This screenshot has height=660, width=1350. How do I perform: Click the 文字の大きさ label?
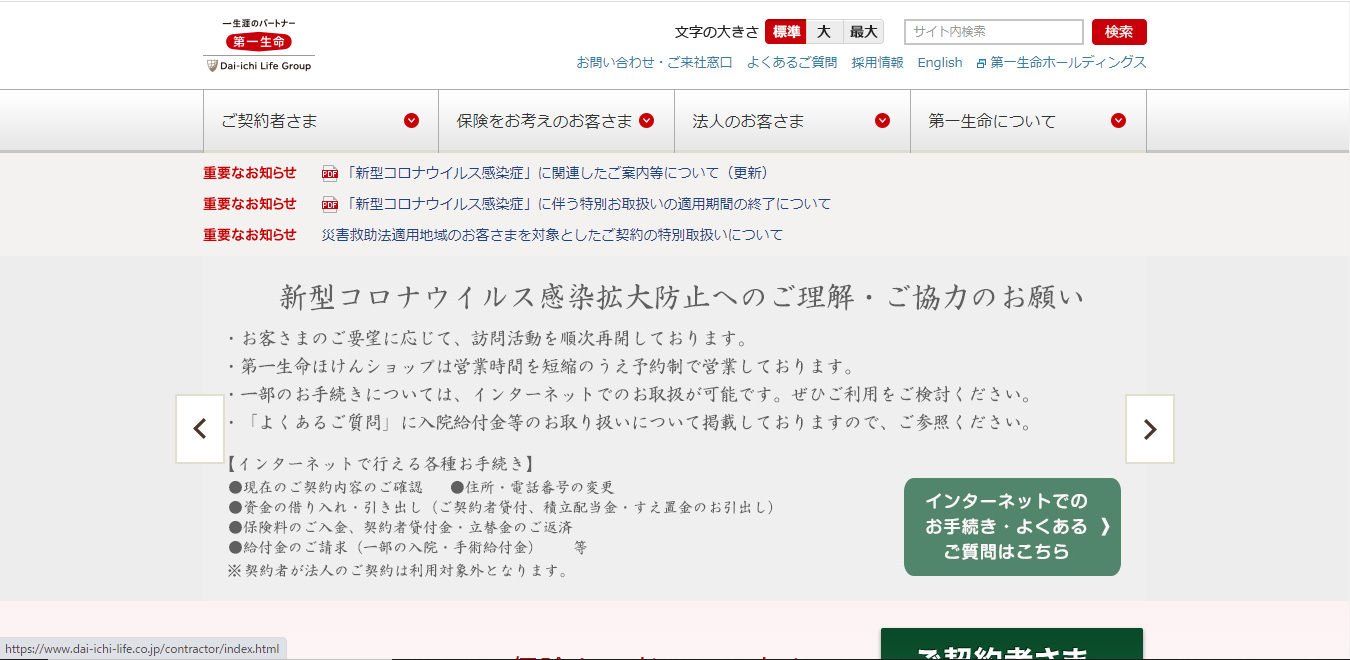point(717,32)
